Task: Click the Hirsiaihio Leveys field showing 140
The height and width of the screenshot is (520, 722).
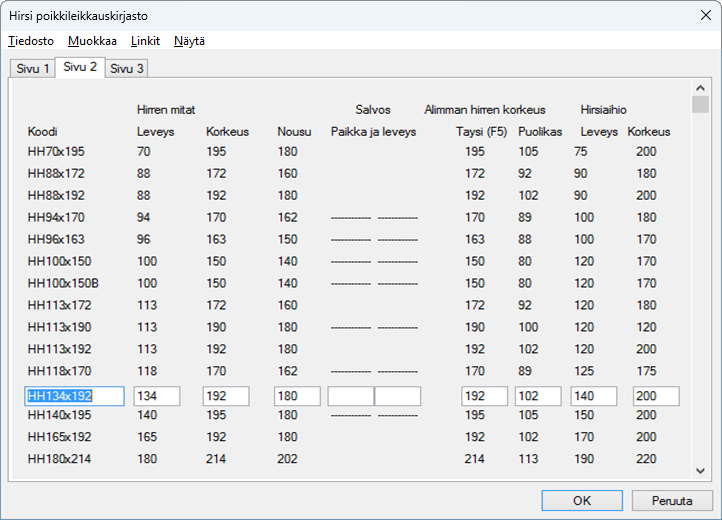Action: [593, 396]
